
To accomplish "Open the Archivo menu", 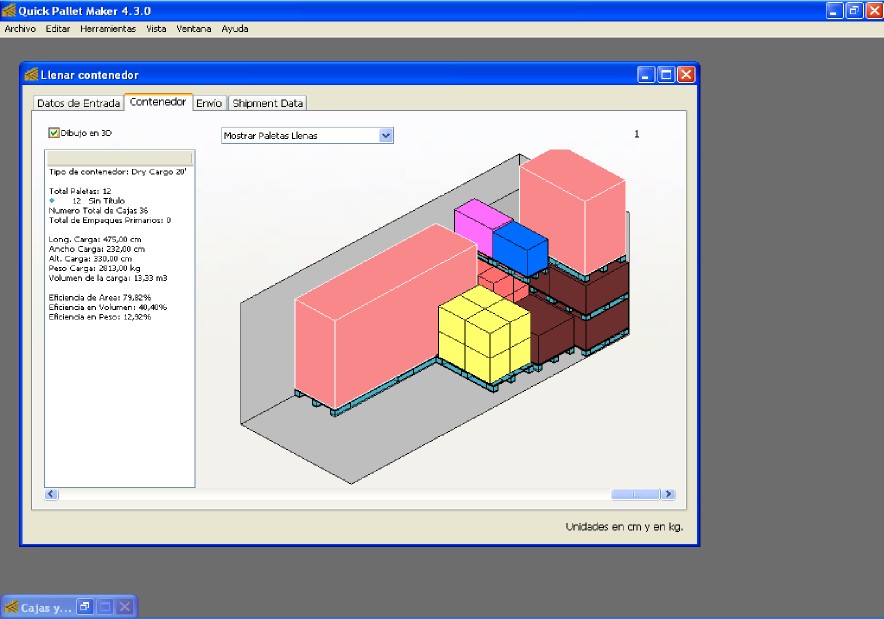I will pos(20,29).
